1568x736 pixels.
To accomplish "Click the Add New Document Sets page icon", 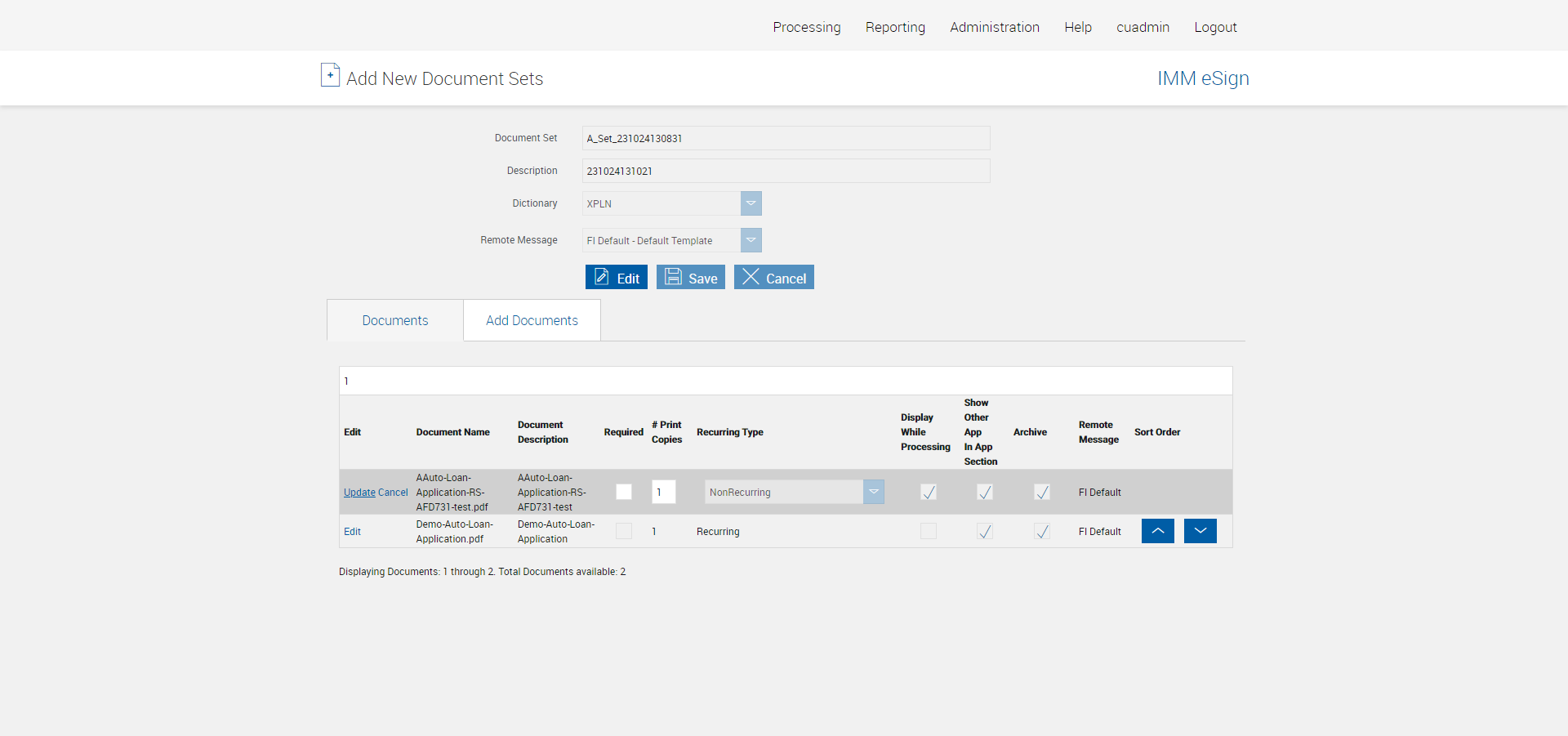I will [x=330, y=75].
